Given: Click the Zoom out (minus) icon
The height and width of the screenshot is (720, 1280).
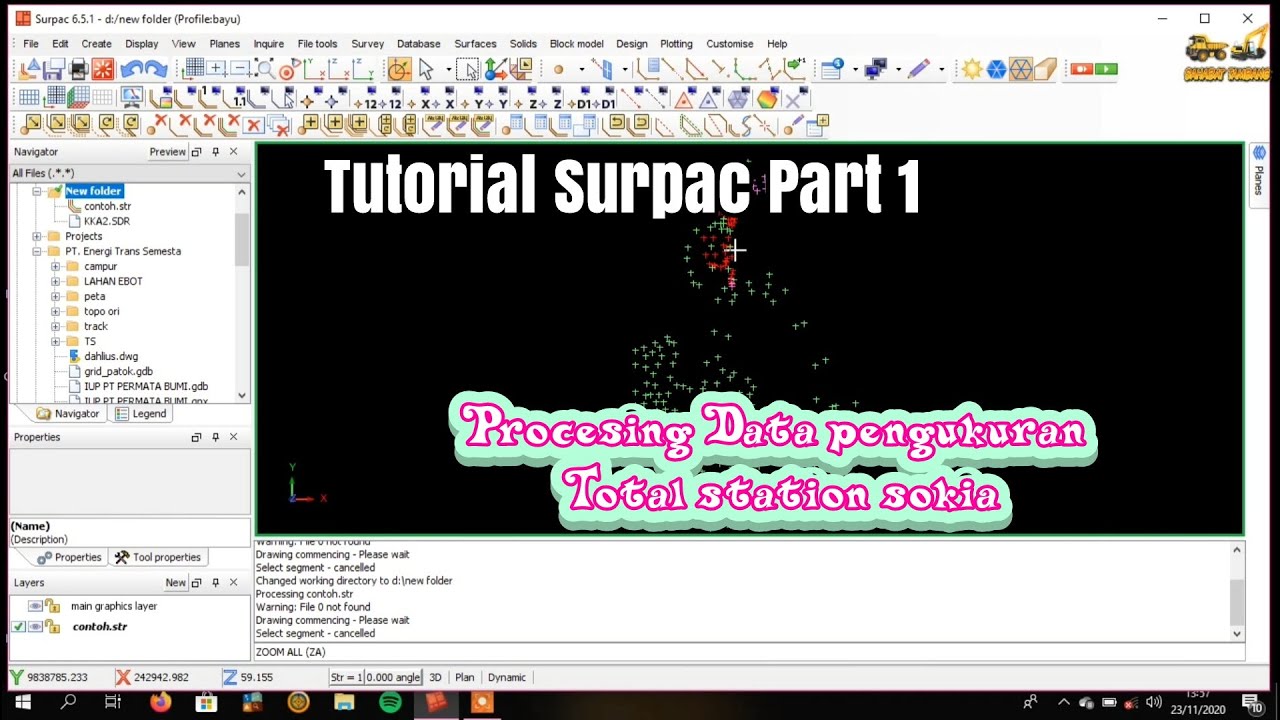Looking at the screenshot, I should click(x=241, y=68).
